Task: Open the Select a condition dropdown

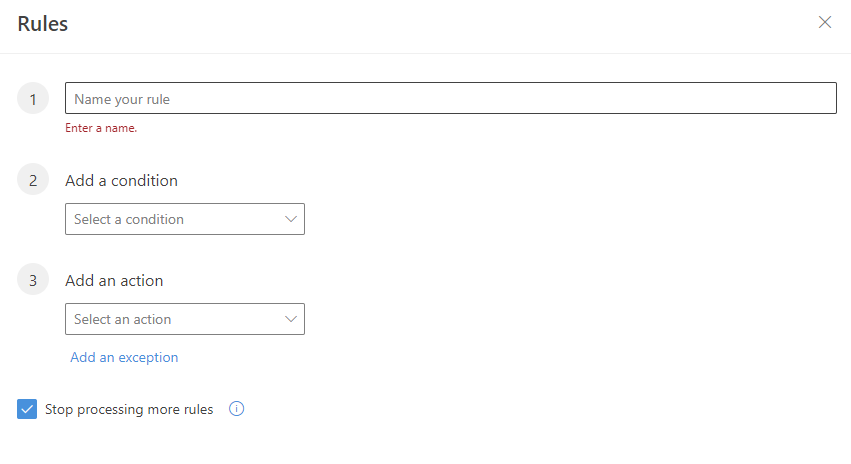Action: tap(185, 219)
